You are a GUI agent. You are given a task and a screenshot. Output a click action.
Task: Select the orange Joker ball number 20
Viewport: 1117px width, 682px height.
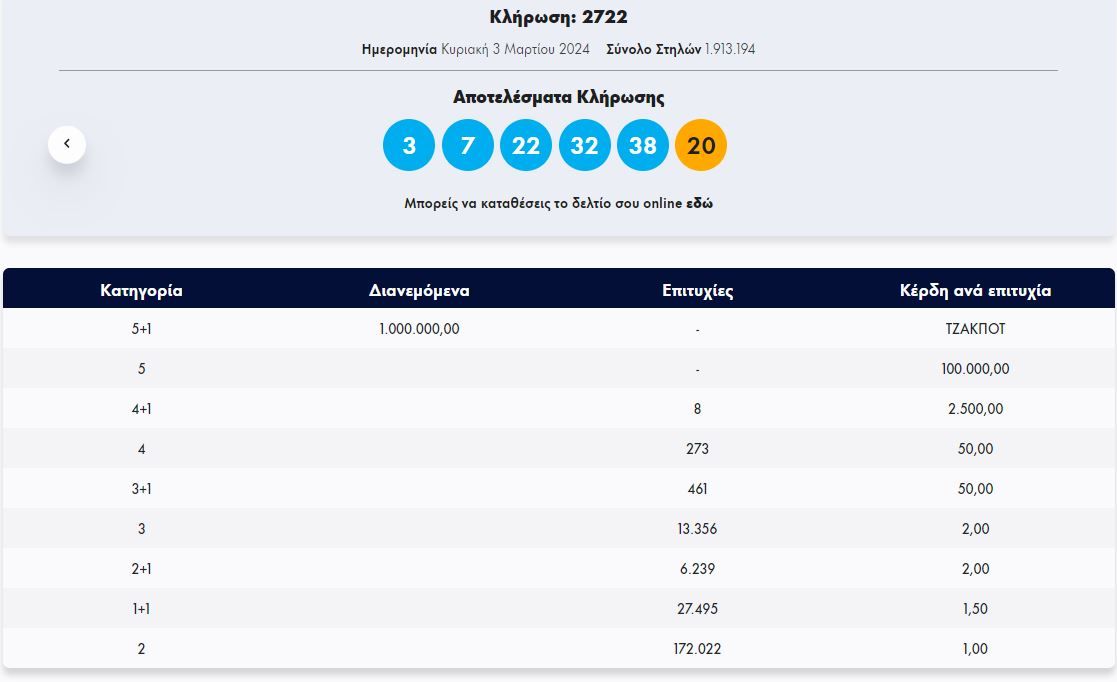(701, 146)
